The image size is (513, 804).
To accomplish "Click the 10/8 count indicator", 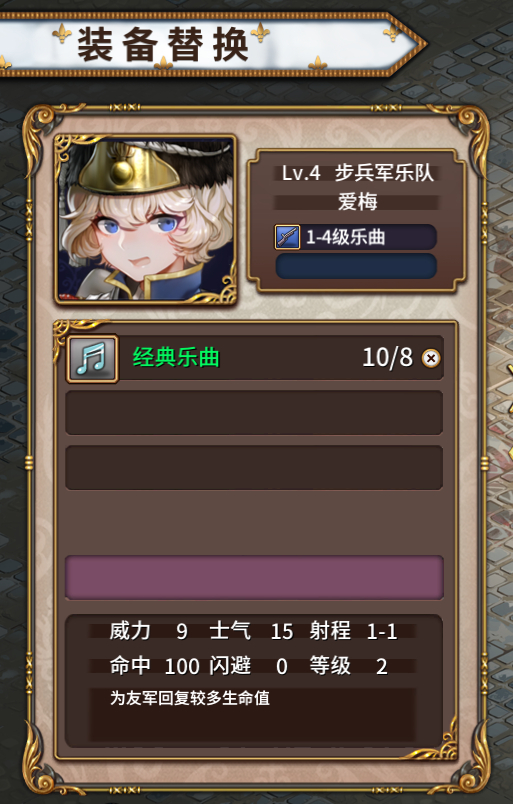I will (x=387, y=357).
